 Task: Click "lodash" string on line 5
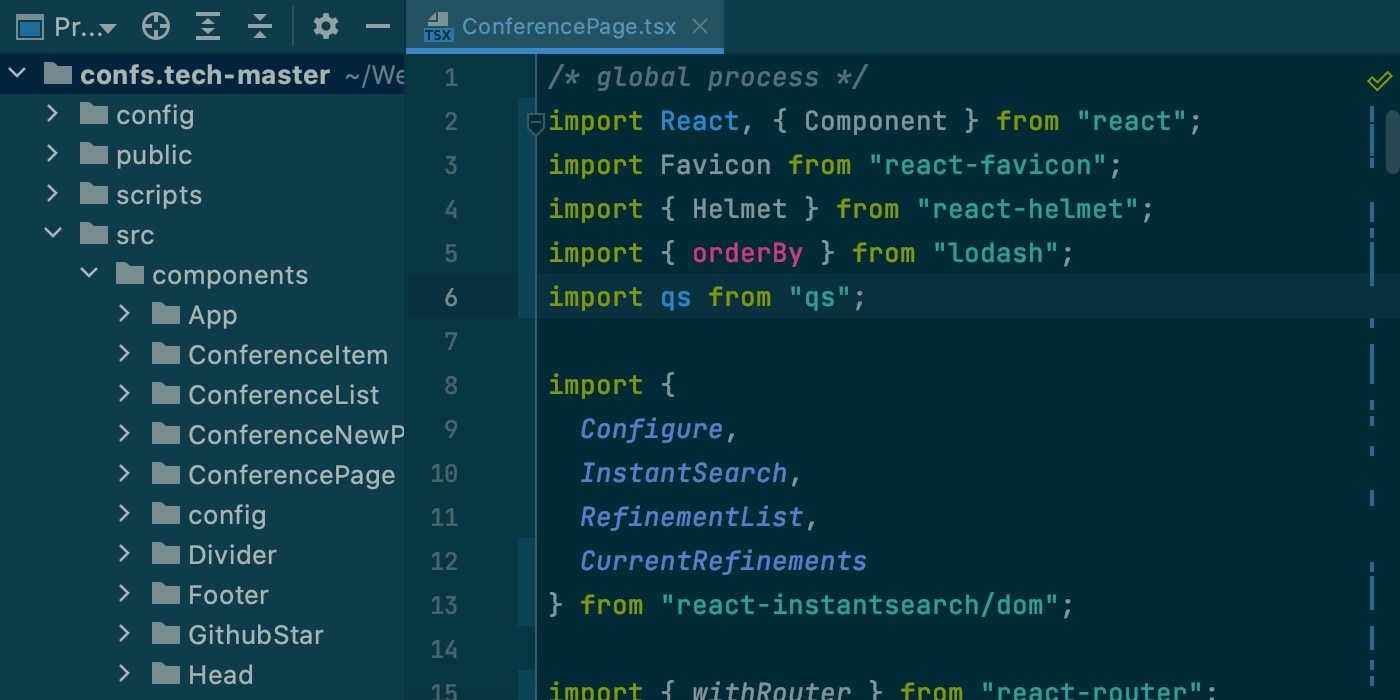(x=997, y=253)
